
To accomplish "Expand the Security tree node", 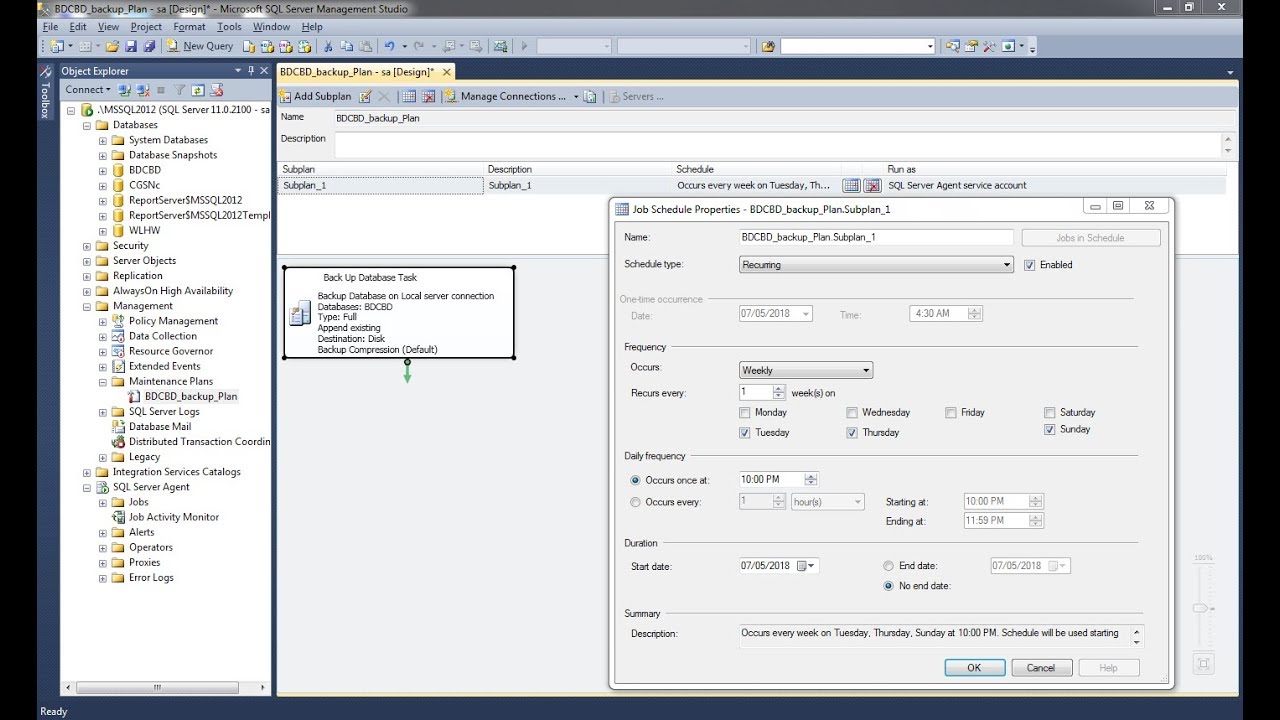I will click(87, 246).
